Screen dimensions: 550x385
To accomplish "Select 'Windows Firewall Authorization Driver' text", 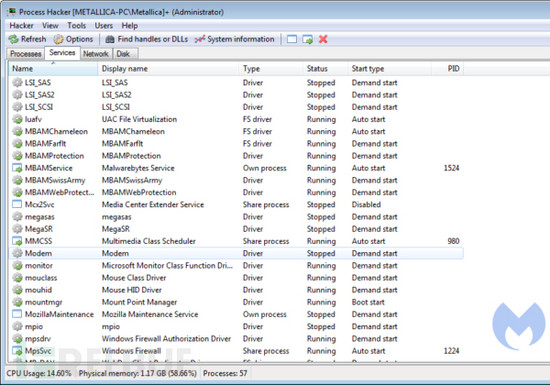I will (167, 339).
